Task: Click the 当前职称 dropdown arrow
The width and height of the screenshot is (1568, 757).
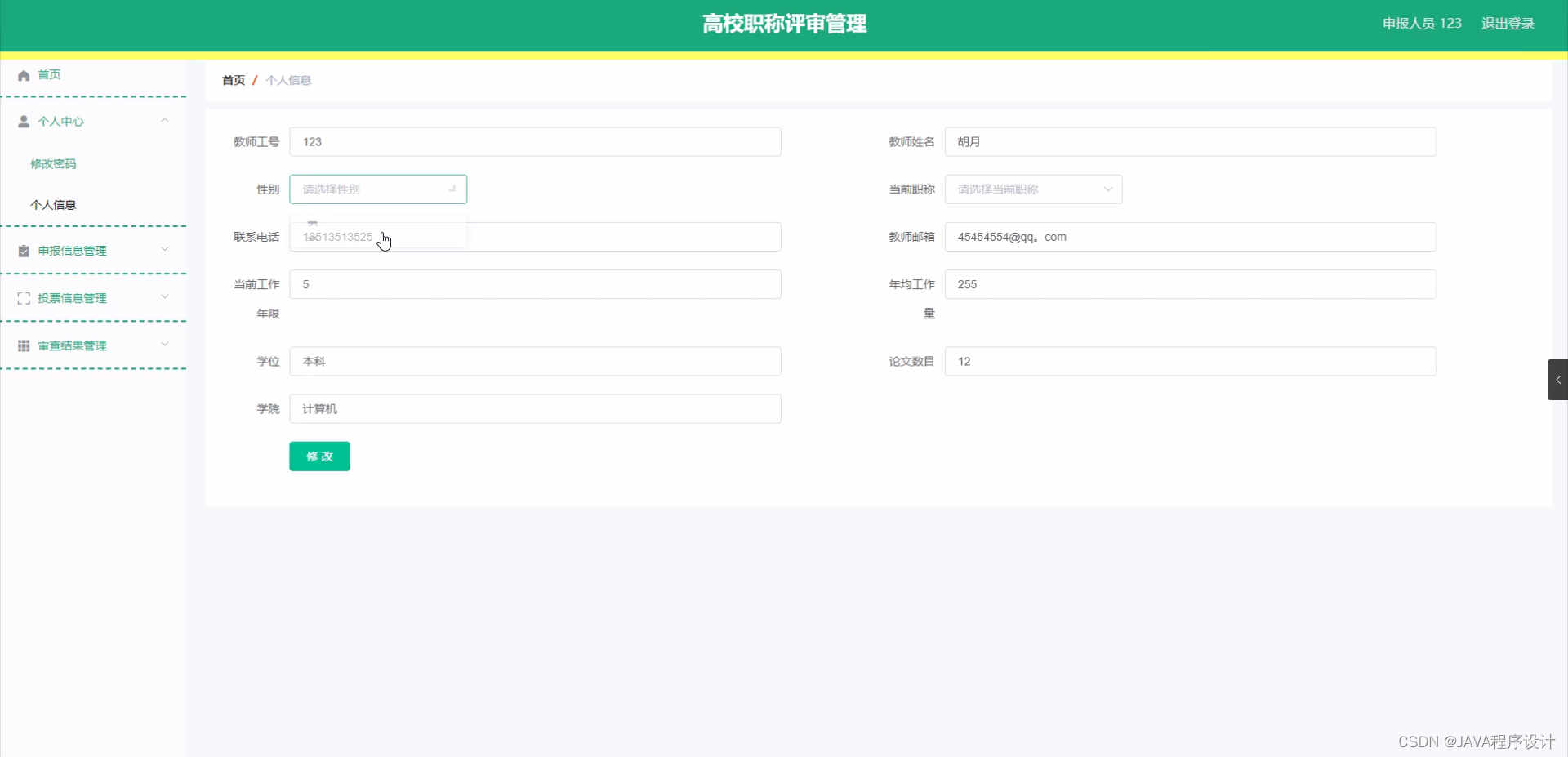Action: pyautogui.click(x=1108, y=189)
